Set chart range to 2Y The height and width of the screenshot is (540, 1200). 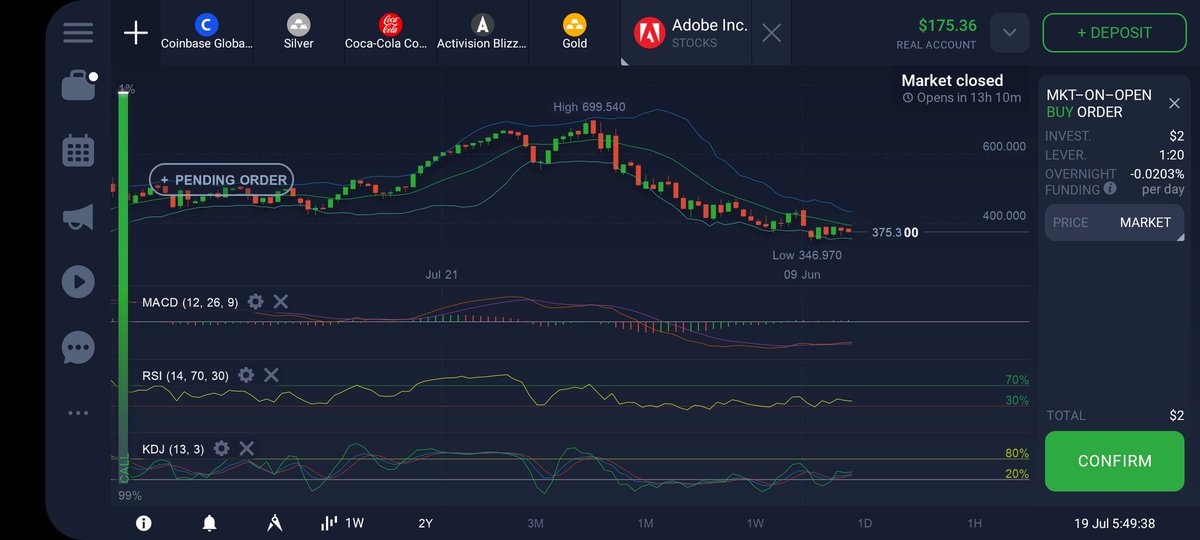click(x=427, y=523)
